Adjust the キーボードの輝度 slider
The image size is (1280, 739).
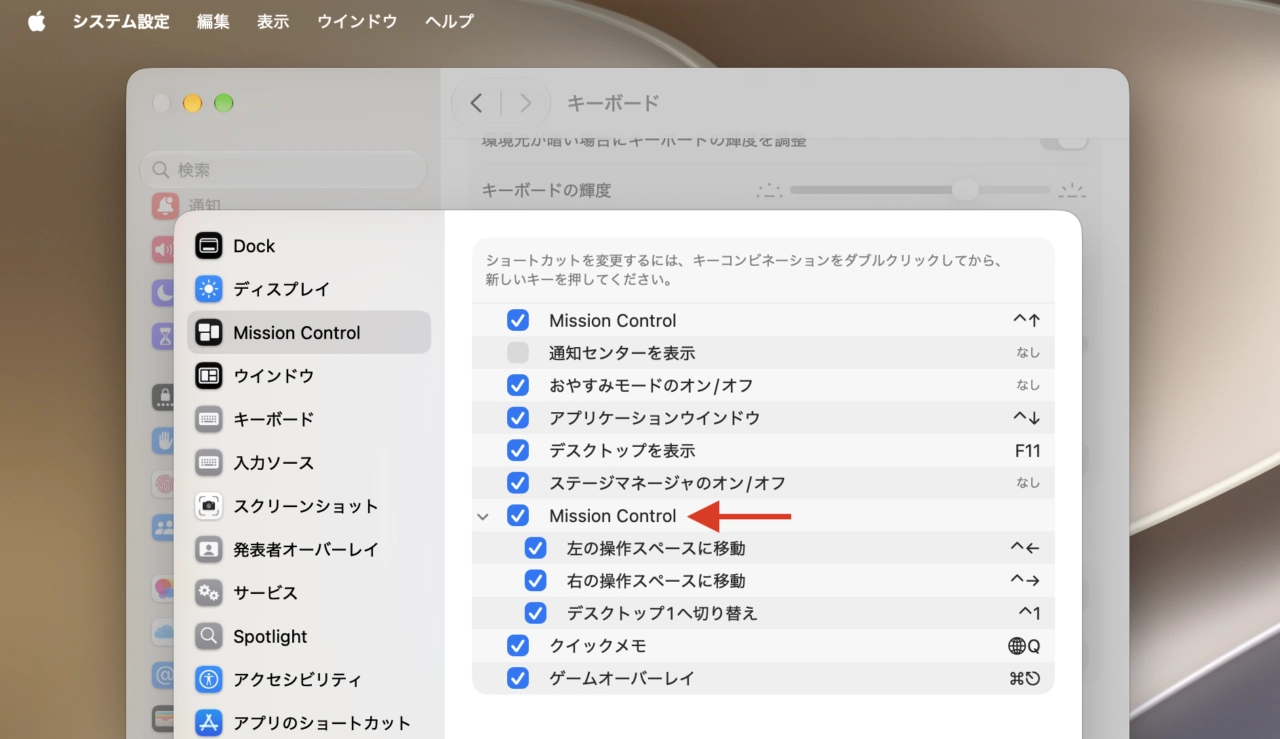click(965, 190)
